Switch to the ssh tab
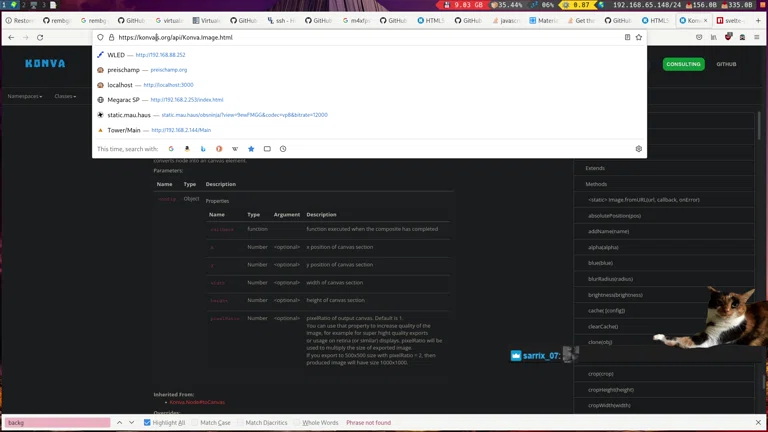Viewport: 768px width, 432px height. tap(282, 21)
